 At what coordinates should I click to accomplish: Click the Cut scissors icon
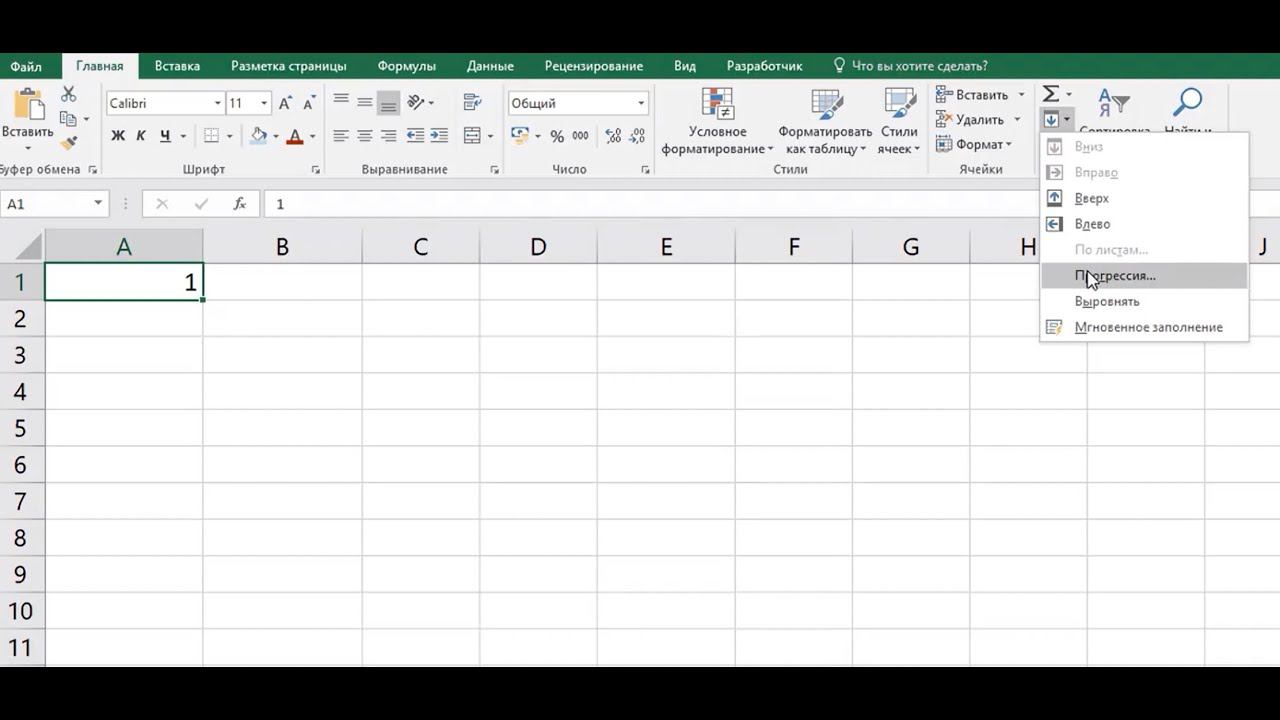point(69,94)
